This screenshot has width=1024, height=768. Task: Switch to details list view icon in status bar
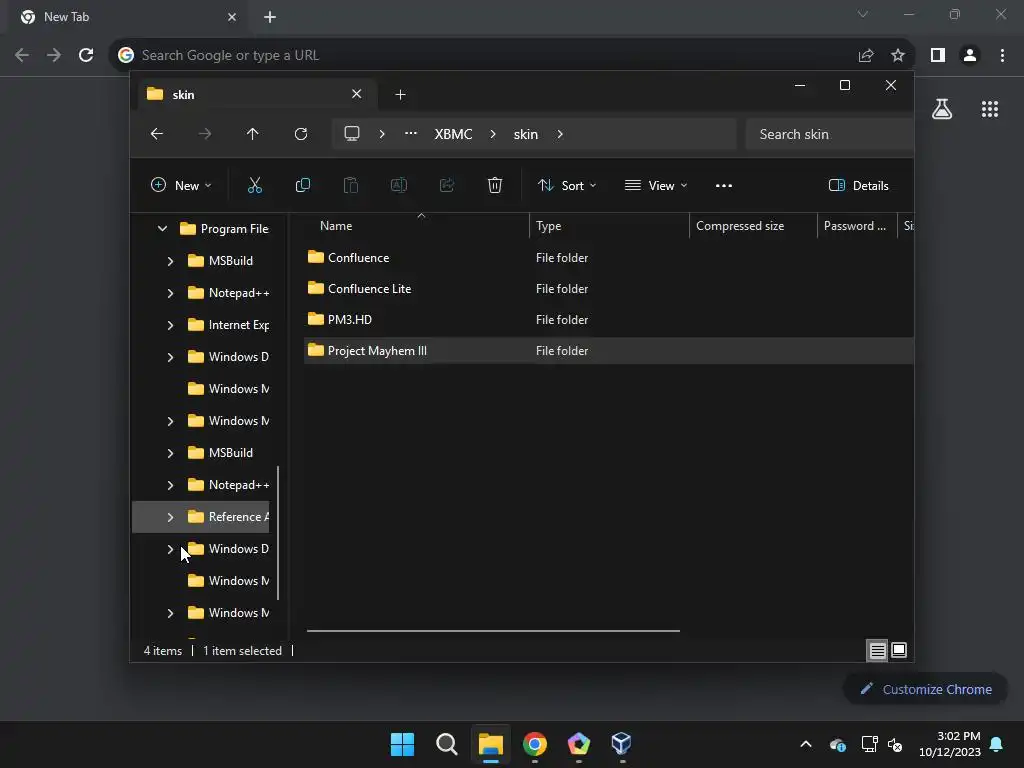coord(877,650)
